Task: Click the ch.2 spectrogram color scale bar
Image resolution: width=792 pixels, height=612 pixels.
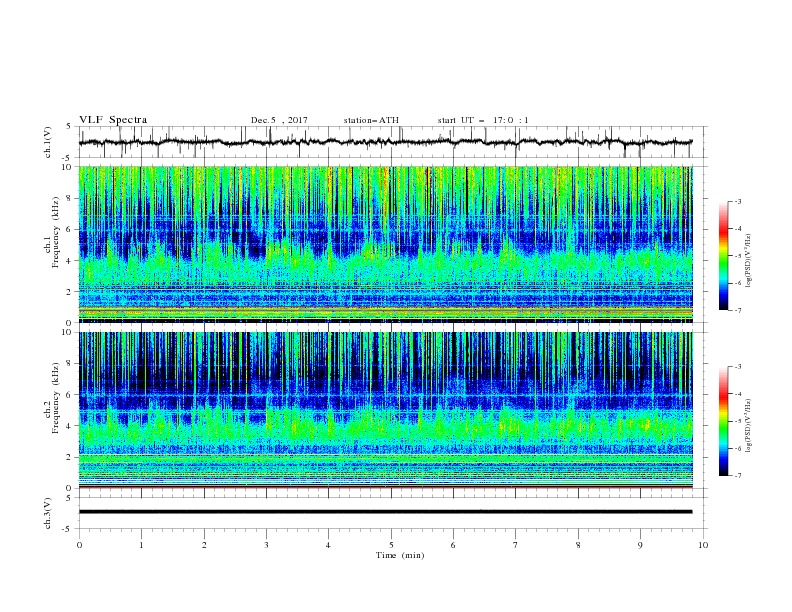Action: click(x=723, y=421)
